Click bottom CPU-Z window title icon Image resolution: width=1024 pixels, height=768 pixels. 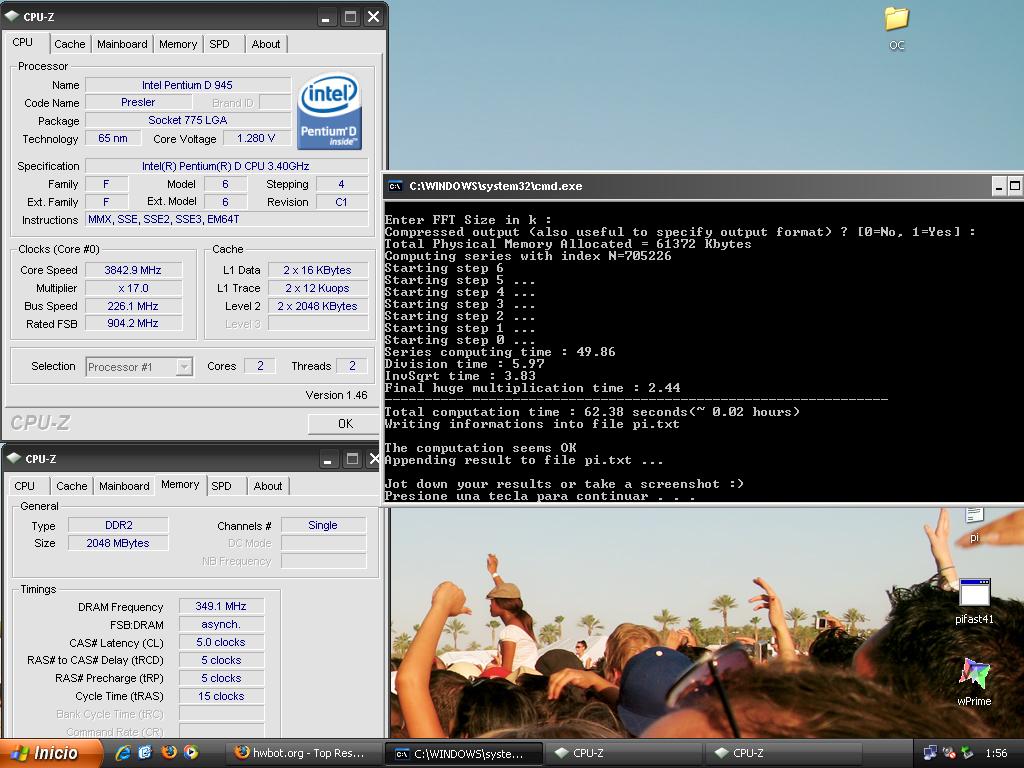point(14,458)
